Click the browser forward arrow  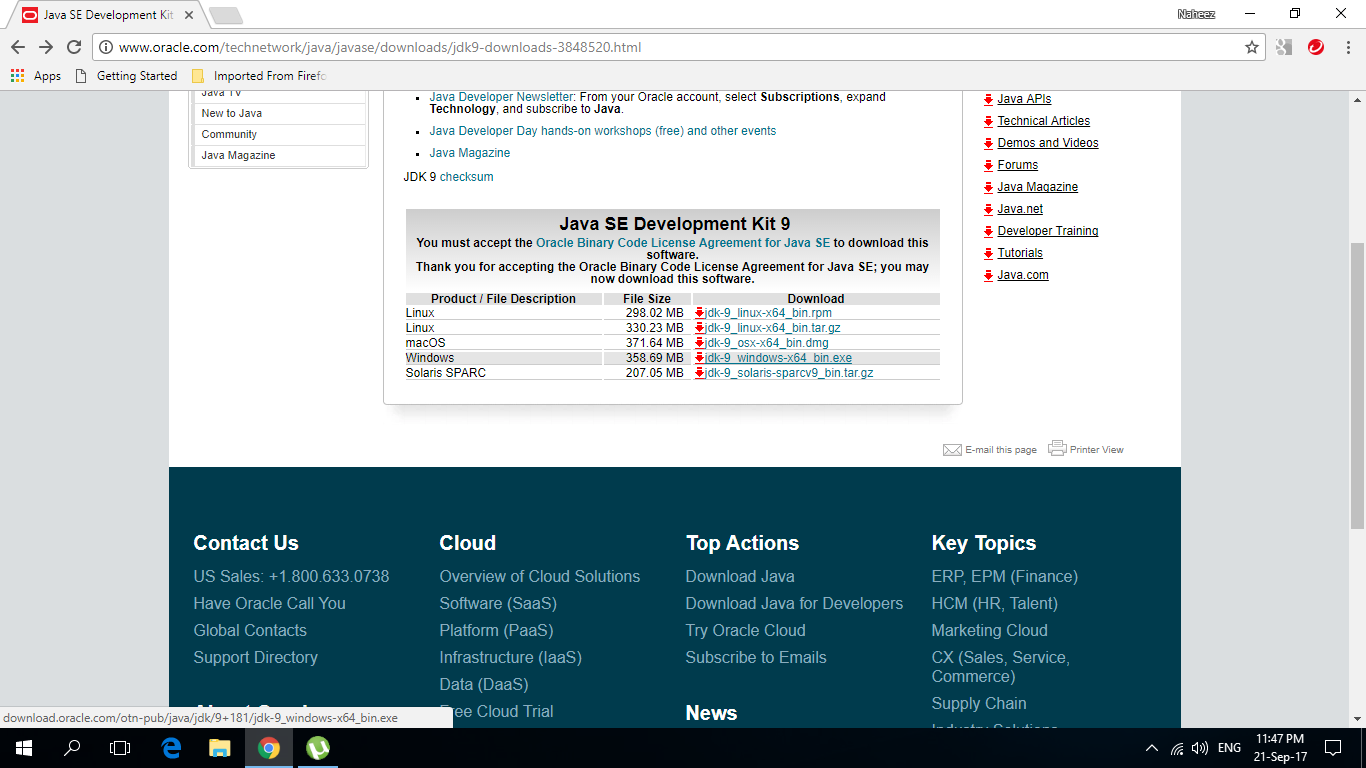tap(46, 47)
